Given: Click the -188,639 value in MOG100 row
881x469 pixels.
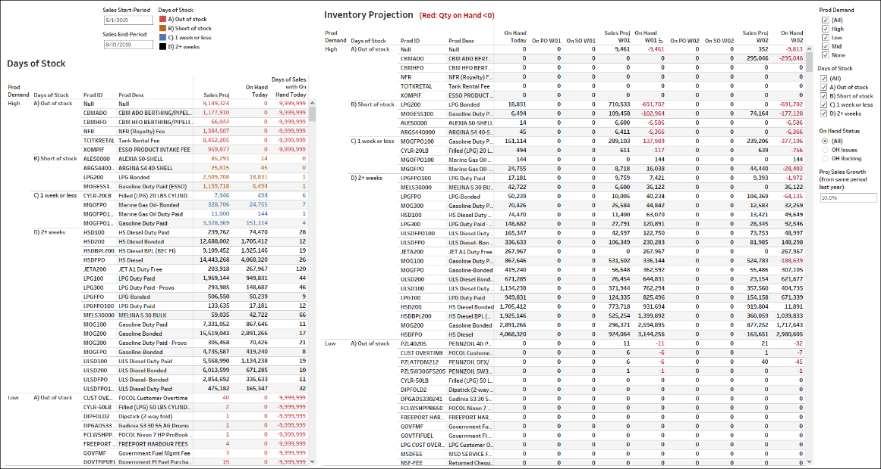Looking at the screenshot, I should click(791, 261).
